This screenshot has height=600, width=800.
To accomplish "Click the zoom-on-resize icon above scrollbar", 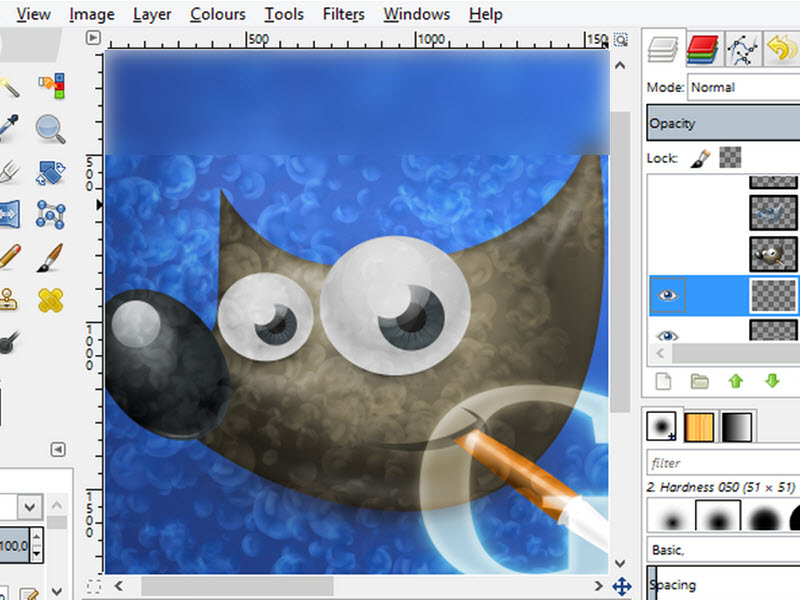I will (620, 40).
